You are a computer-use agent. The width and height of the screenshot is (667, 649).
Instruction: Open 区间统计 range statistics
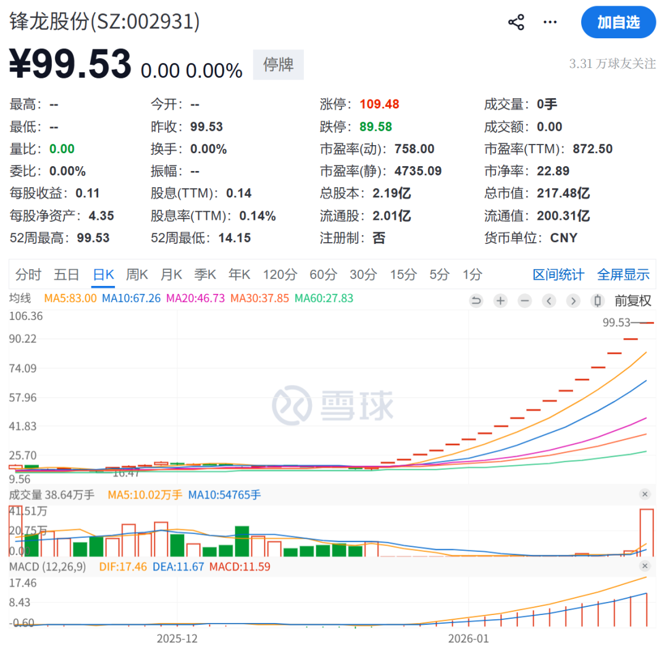[558, 274]
